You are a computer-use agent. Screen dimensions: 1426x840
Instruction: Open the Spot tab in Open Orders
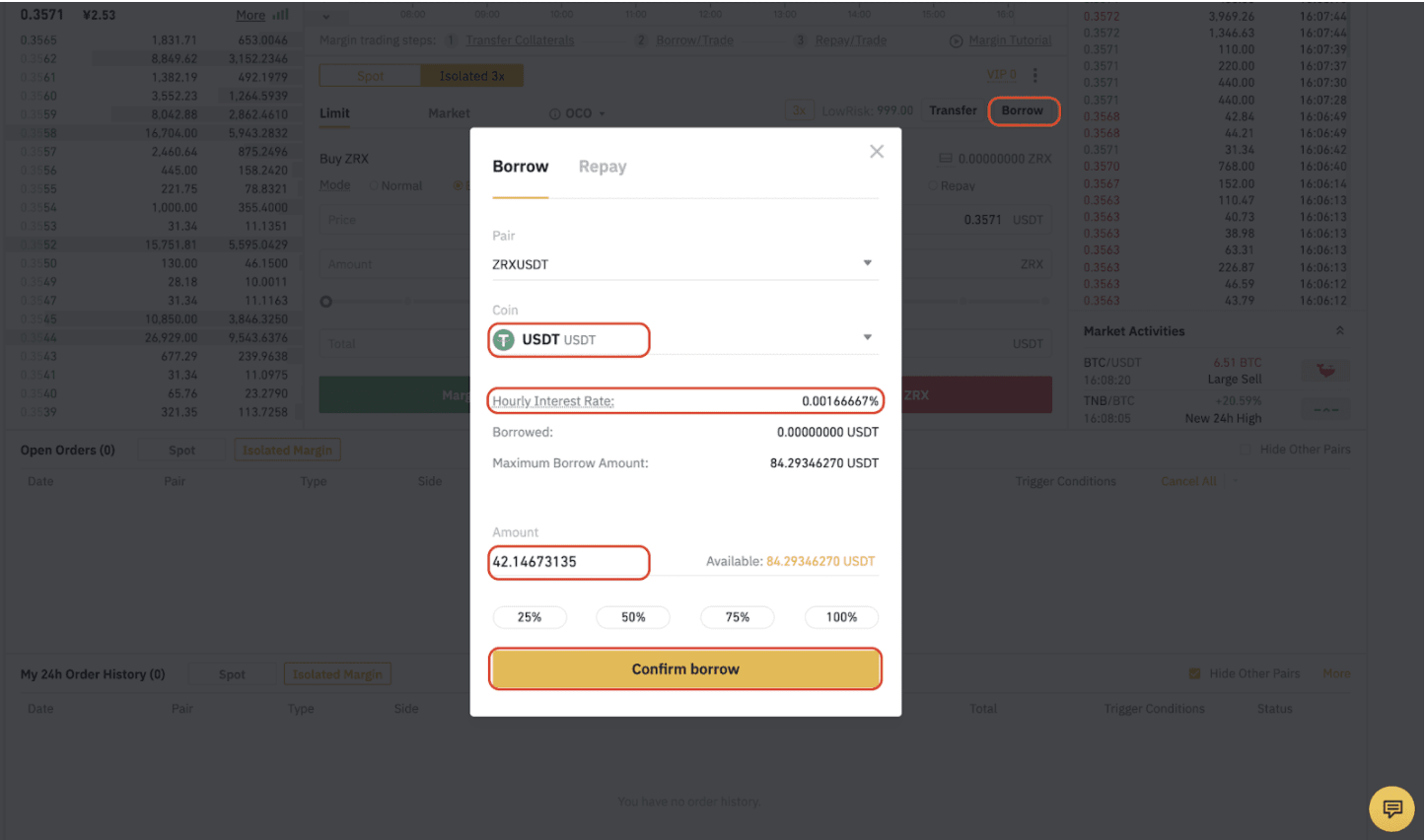click(181, 451)
